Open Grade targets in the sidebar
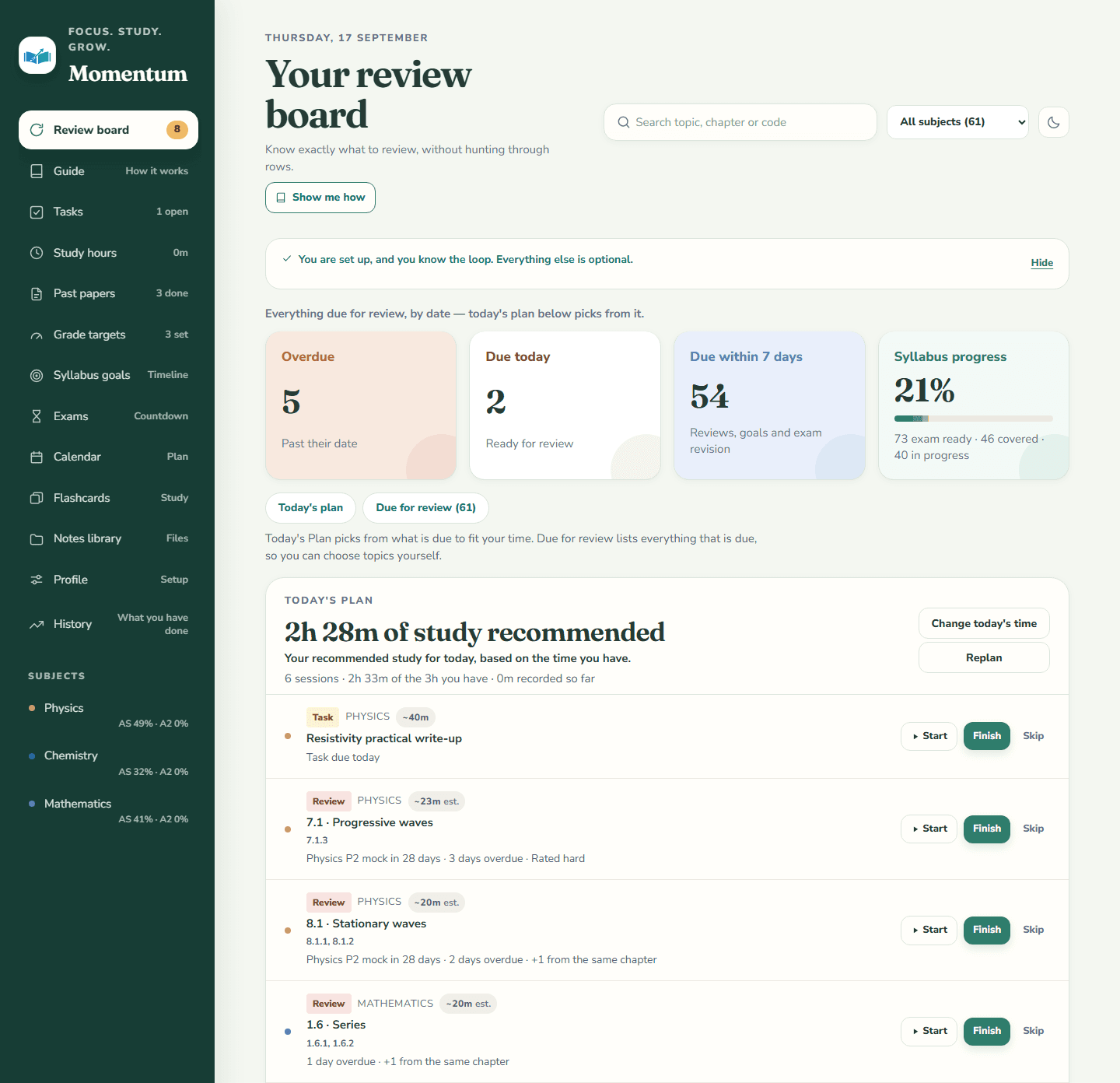This screenshot has height=1083, width=1120. point(108,335)
